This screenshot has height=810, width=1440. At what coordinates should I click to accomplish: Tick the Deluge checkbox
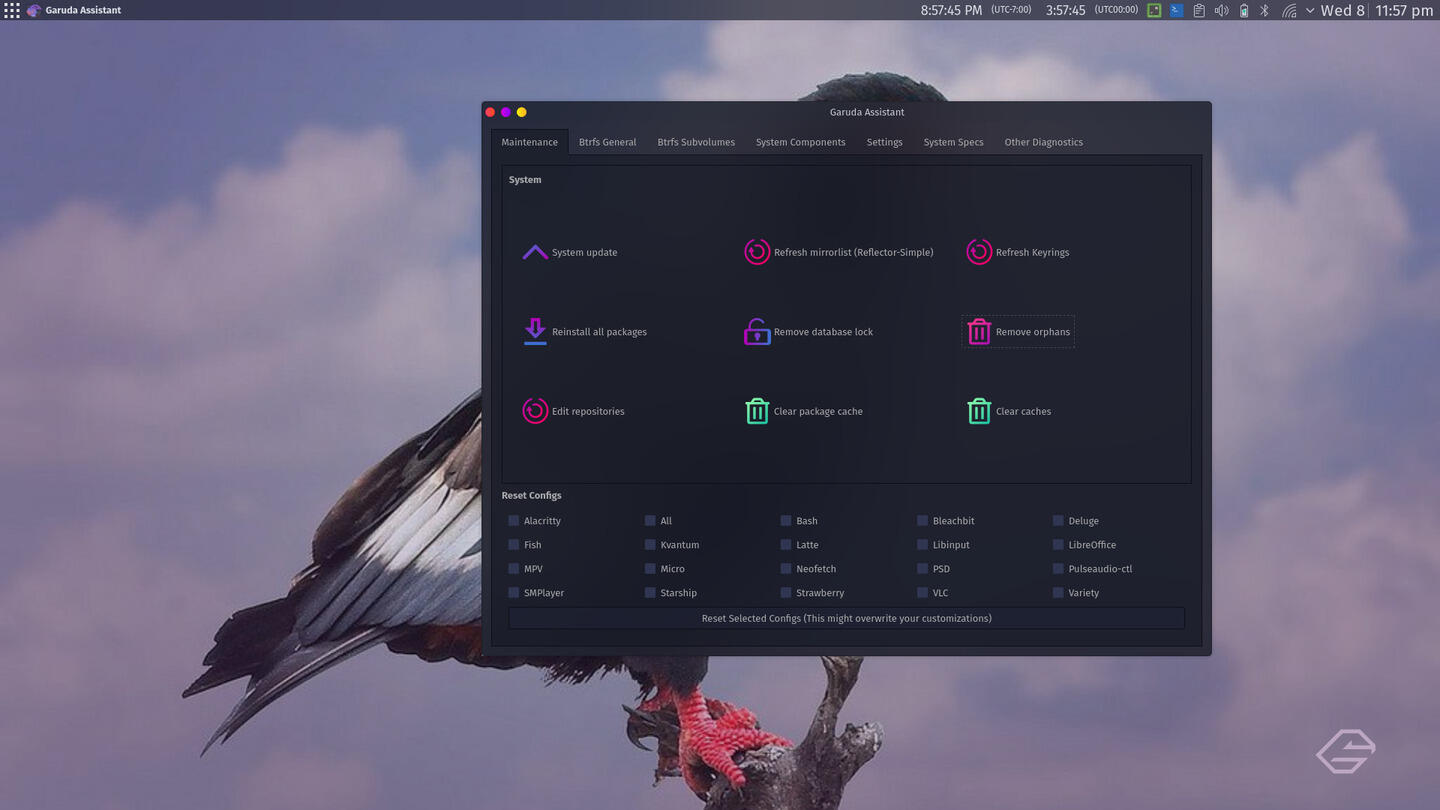pyautogui.click(x=1058, y=520)
